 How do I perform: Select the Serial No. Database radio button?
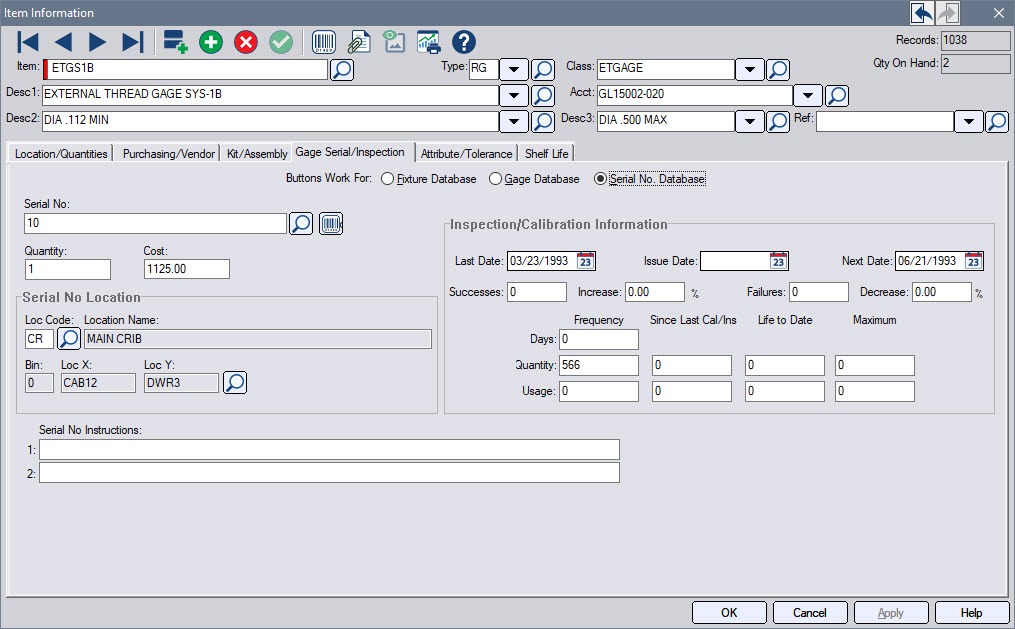coord(602,179)
